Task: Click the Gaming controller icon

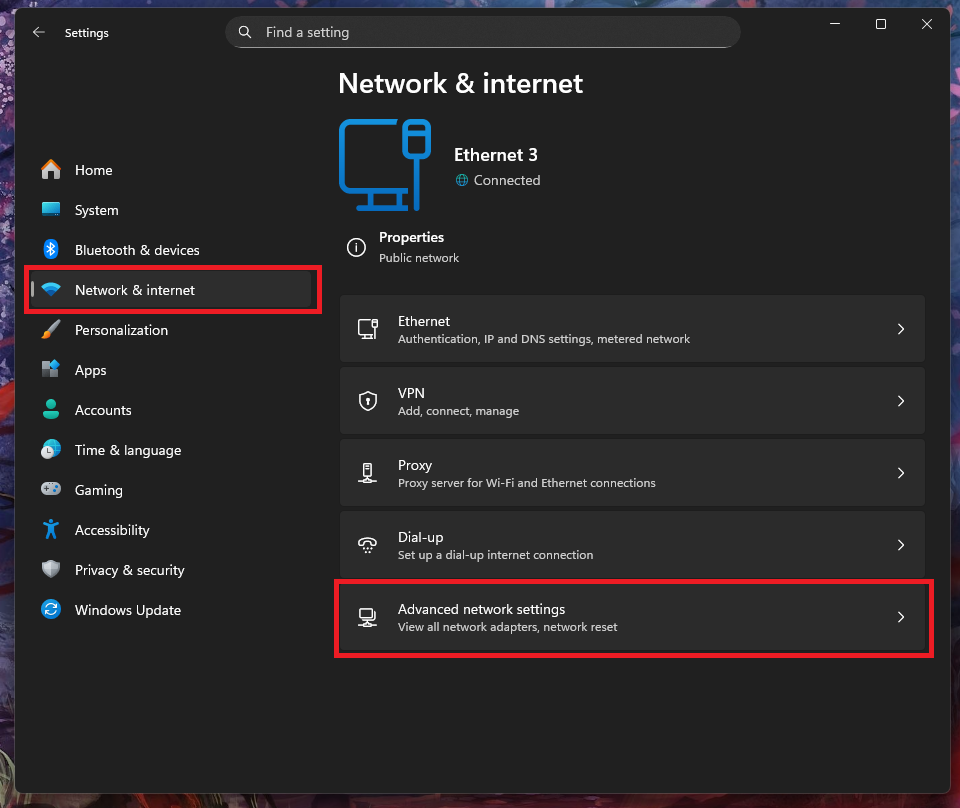Action: [x=51, y=490]
